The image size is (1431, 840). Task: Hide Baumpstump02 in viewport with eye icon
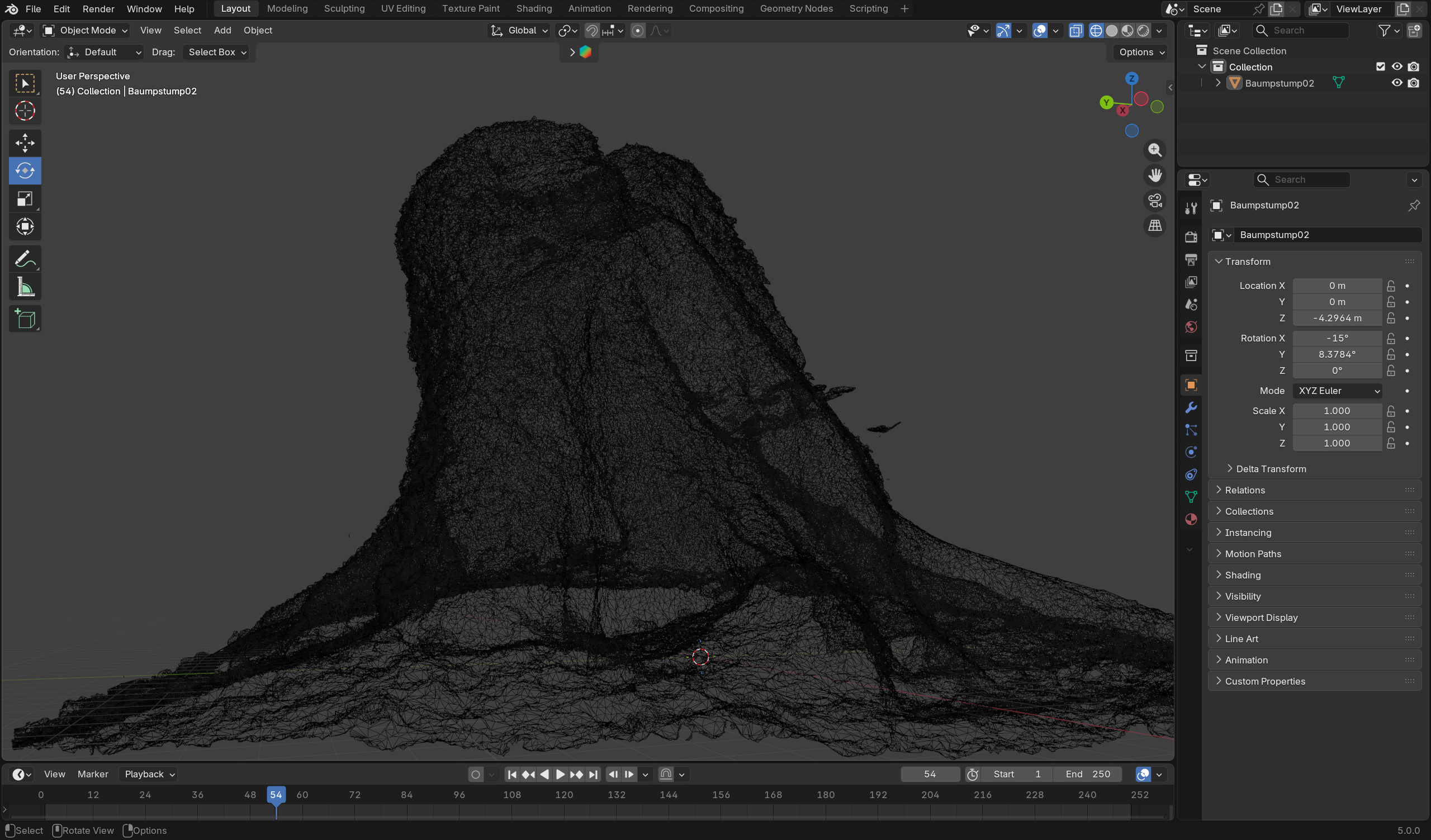click(1397, 83)
